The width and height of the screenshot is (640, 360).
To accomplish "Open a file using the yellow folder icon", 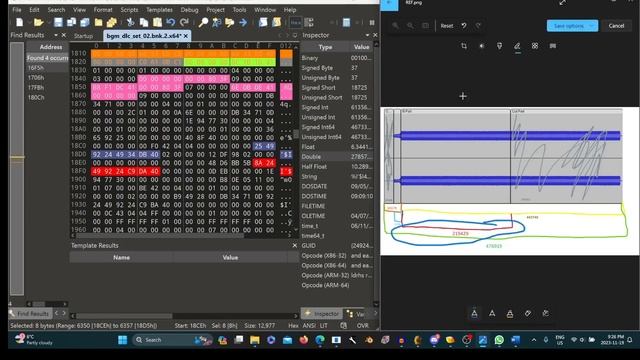I will click(x=38, y=22).
